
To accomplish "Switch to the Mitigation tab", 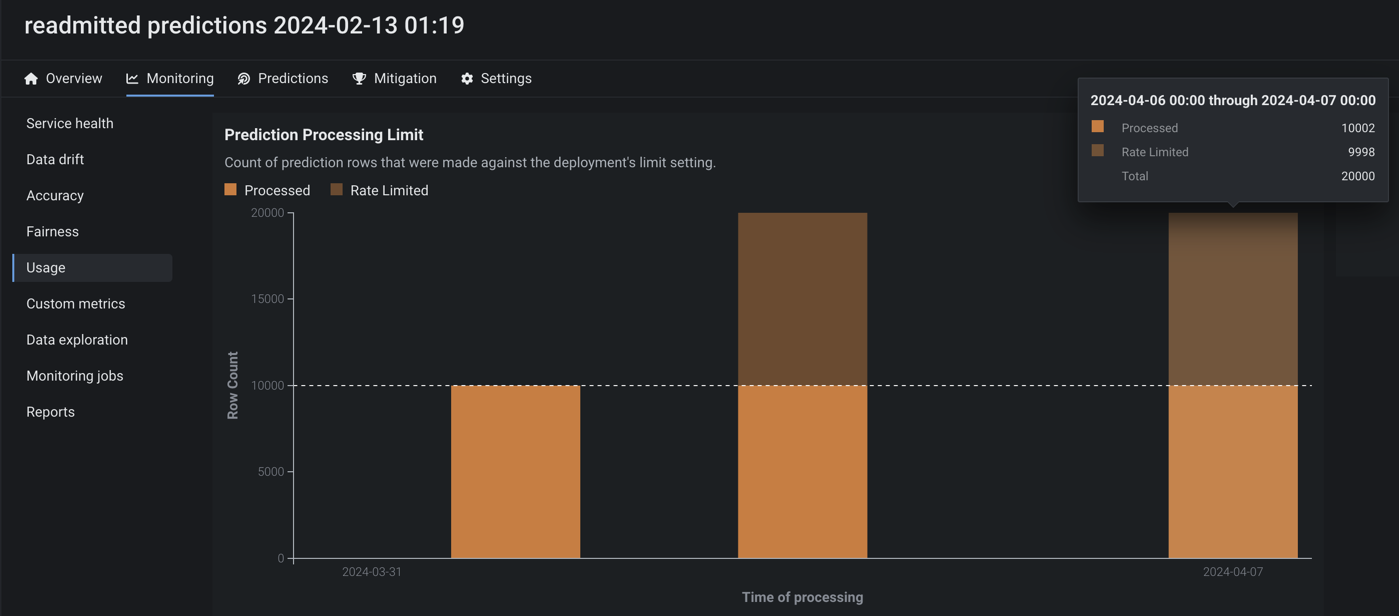I will click(x=405, y=79).
